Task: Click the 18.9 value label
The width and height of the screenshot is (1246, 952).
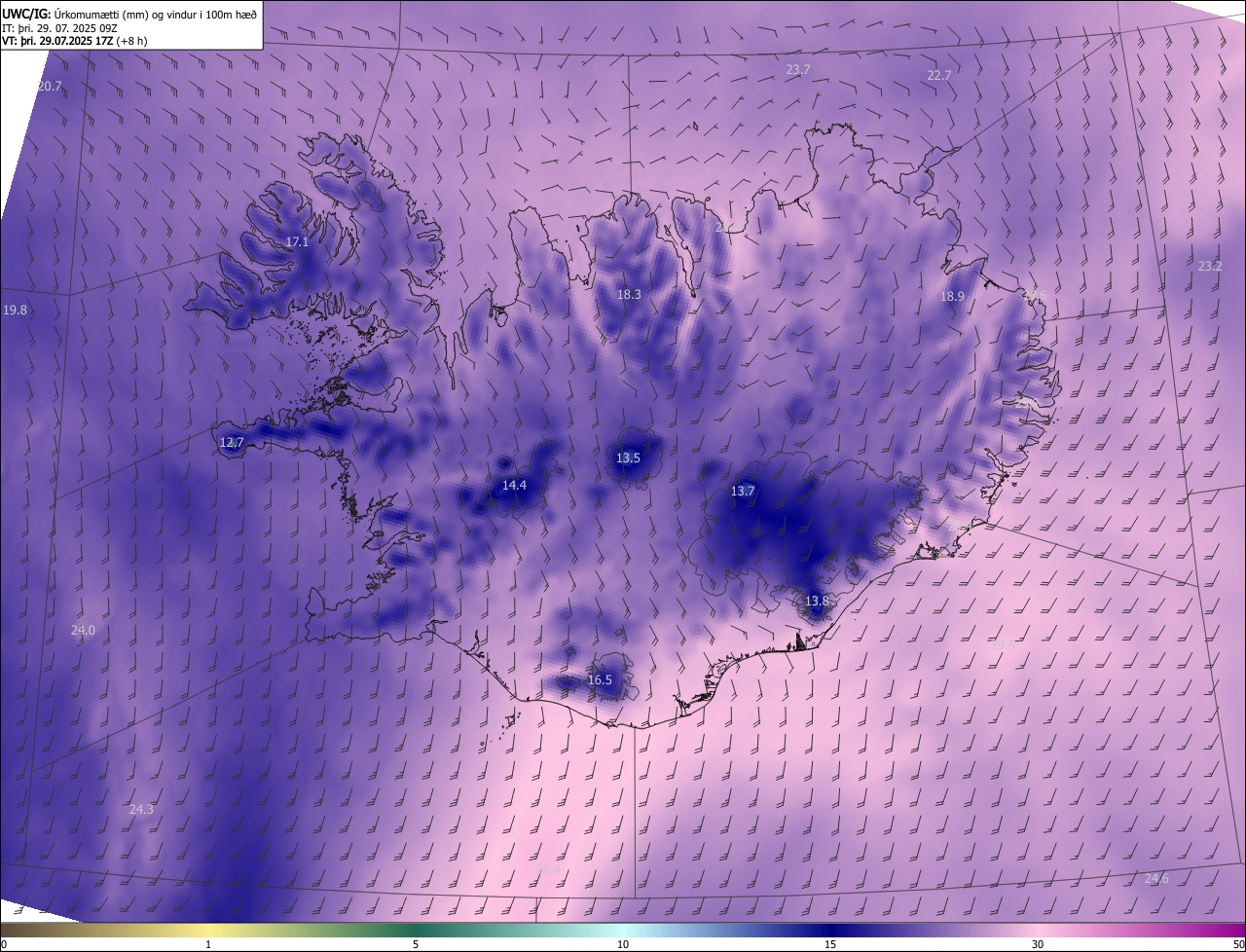Action: point(952,297)
